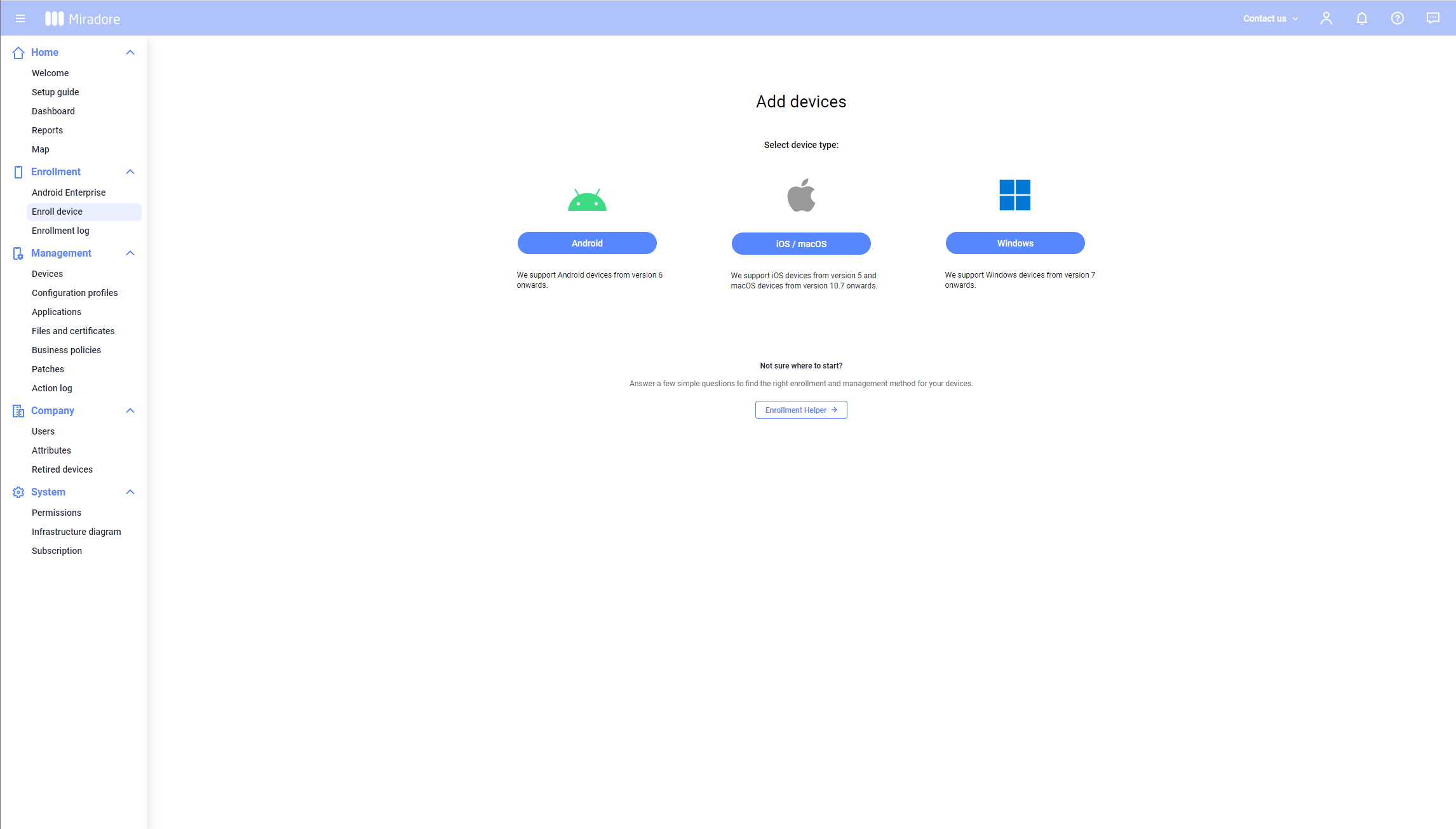
Task: Click the 'Not sure where to start?' text
Action: pyautogui.click(x=801, y=366)
